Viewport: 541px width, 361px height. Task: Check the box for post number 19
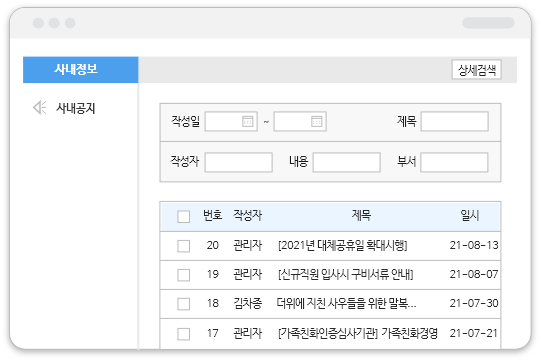pos(184,275)
